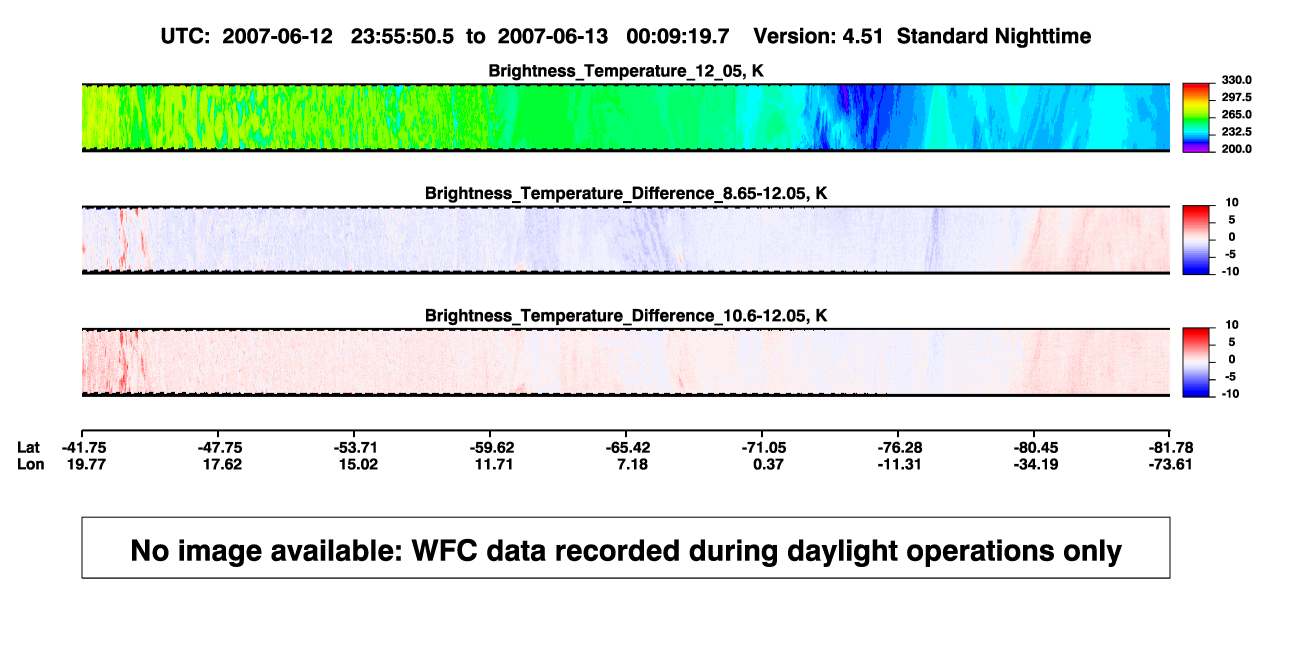1300x667 pixels.
Task: Click latitude tick -53.71
Action: coord(354,447)
